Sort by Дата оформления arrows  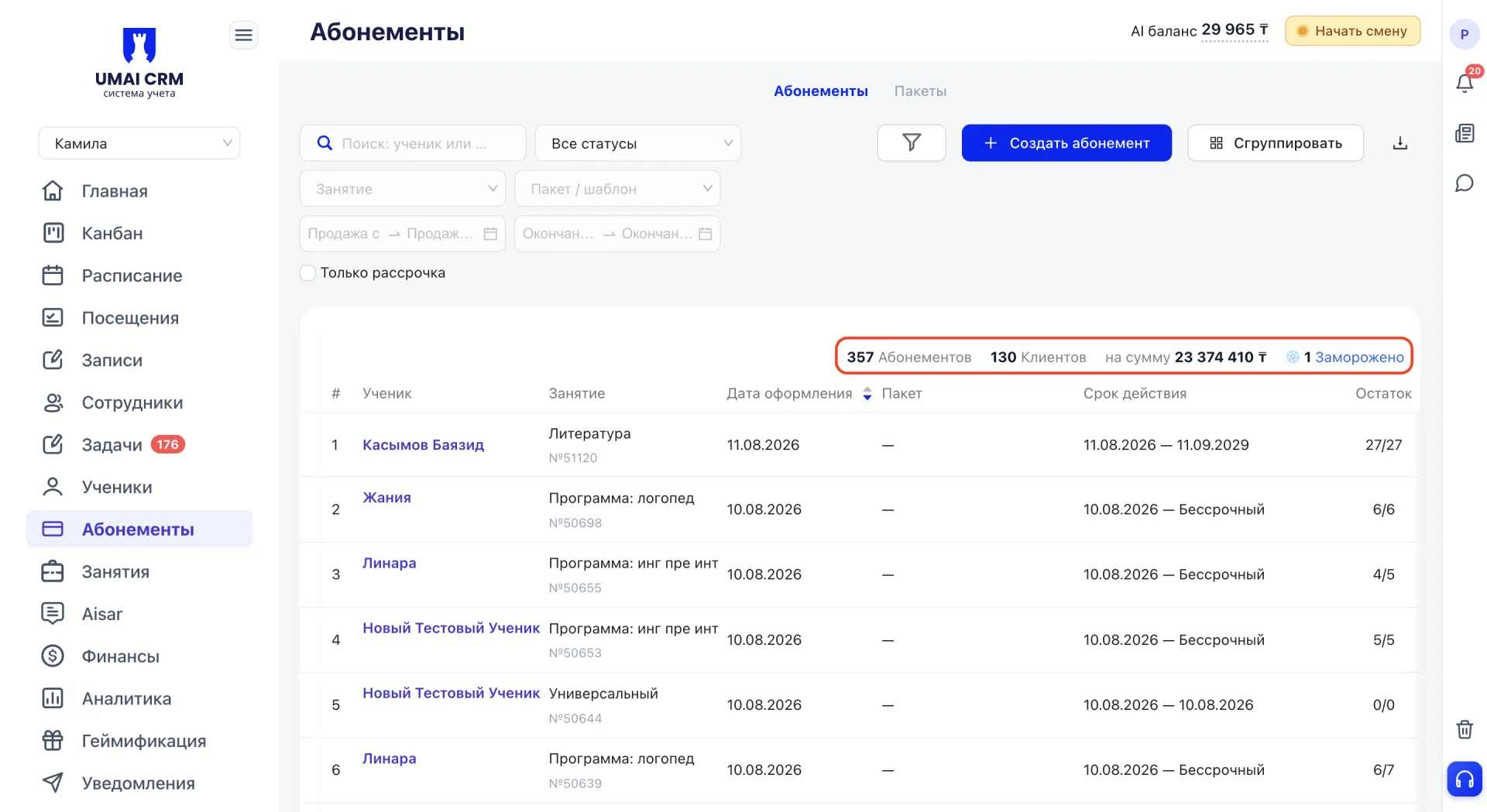tap(867, 394)
